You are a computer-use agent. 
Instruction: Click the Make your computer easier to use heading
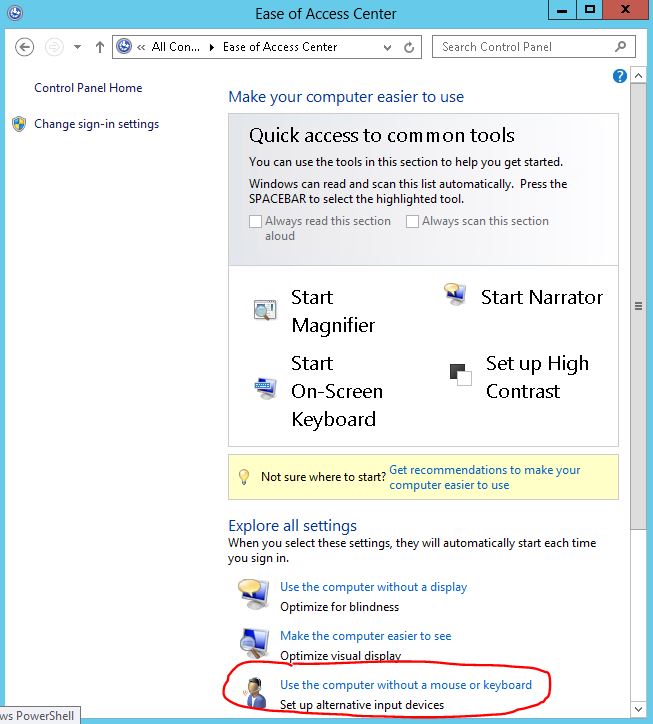point(346,97)
